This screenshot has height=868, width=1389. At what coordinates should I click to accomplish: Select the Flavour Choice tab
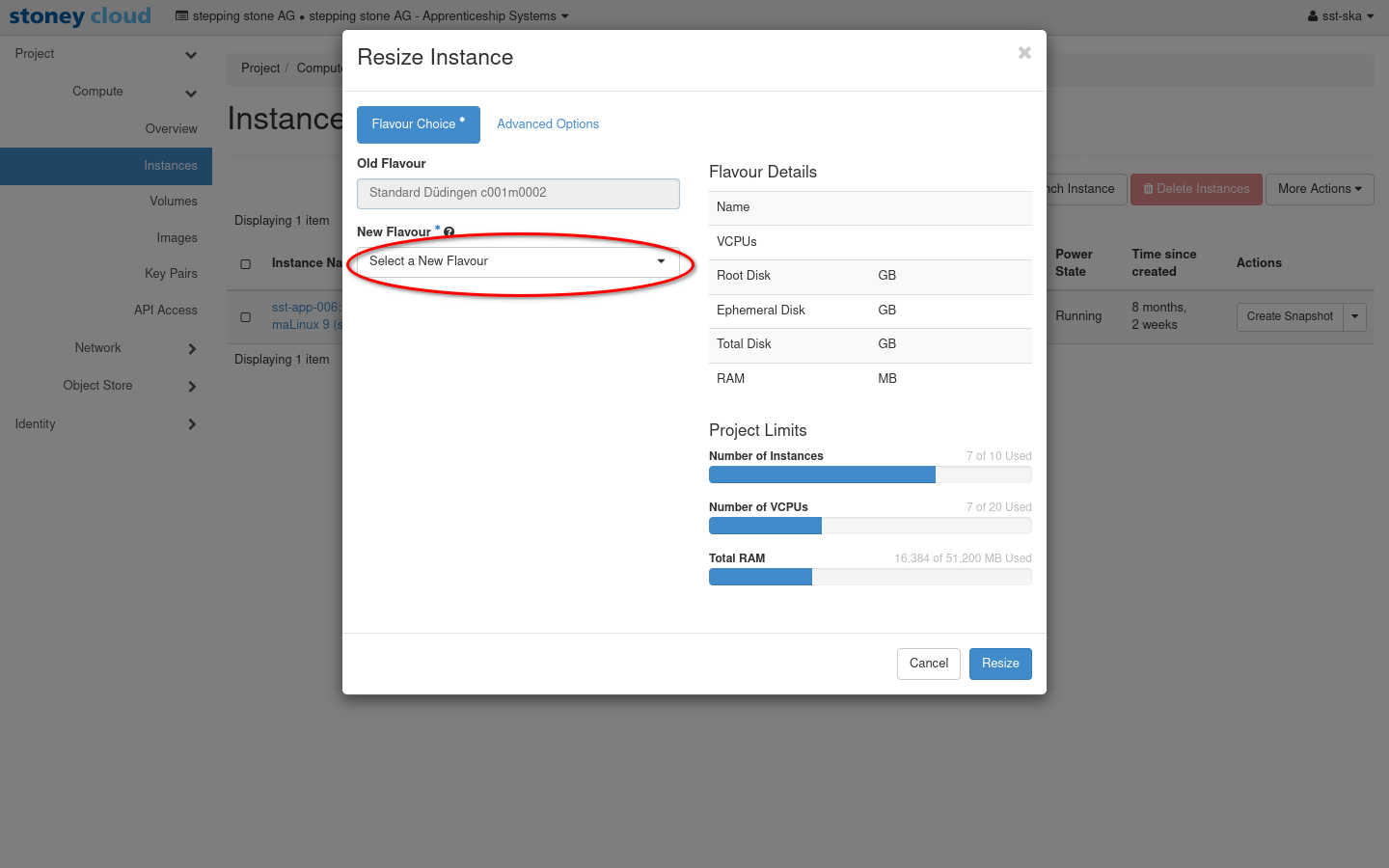[418, 124]
